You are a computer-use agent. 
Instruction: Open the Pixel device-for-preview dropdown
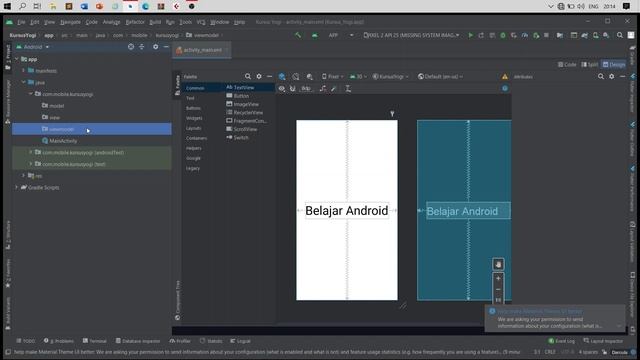pos(332,77)
